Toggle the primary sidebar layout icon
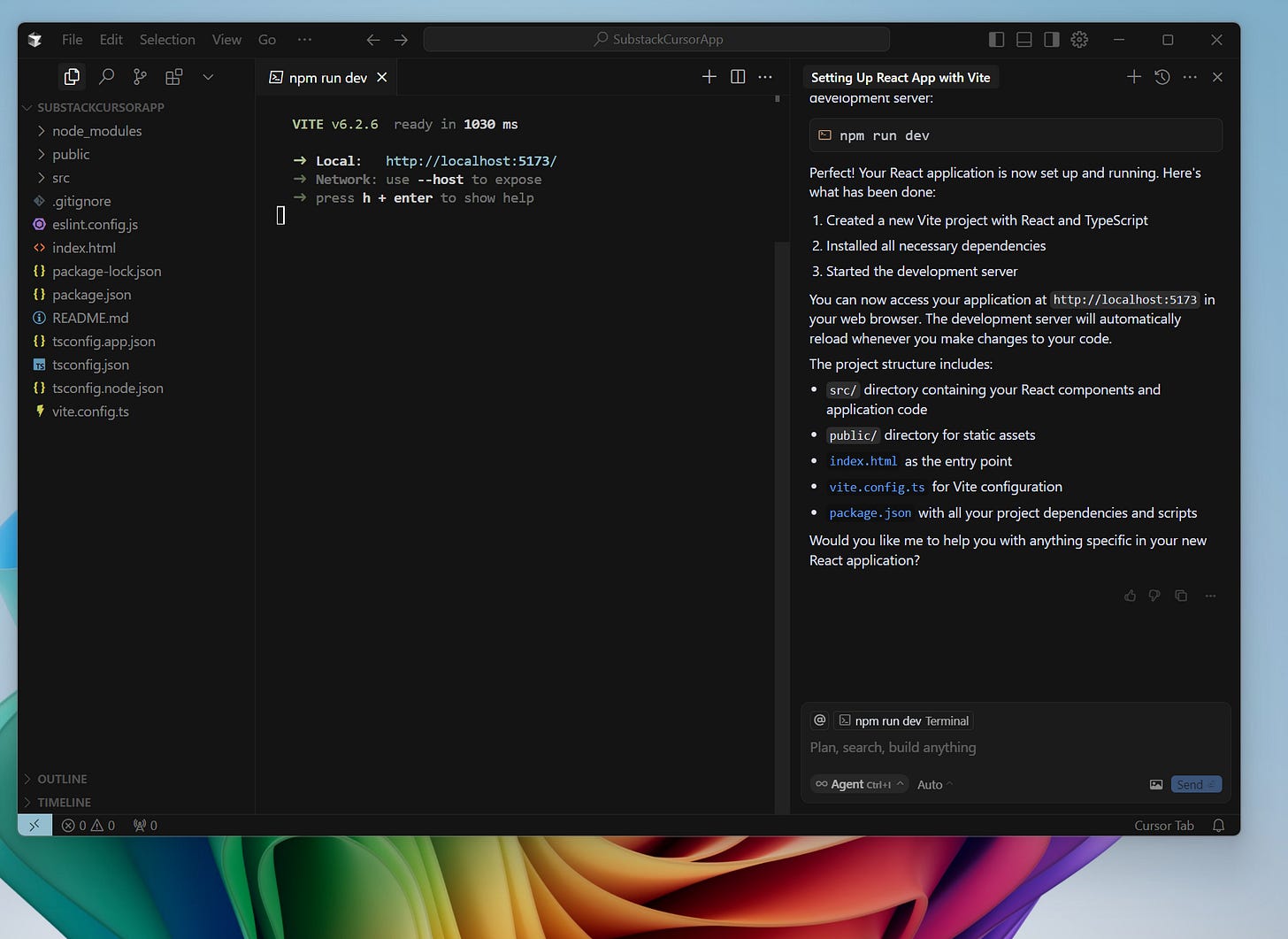 click(996, 40)
